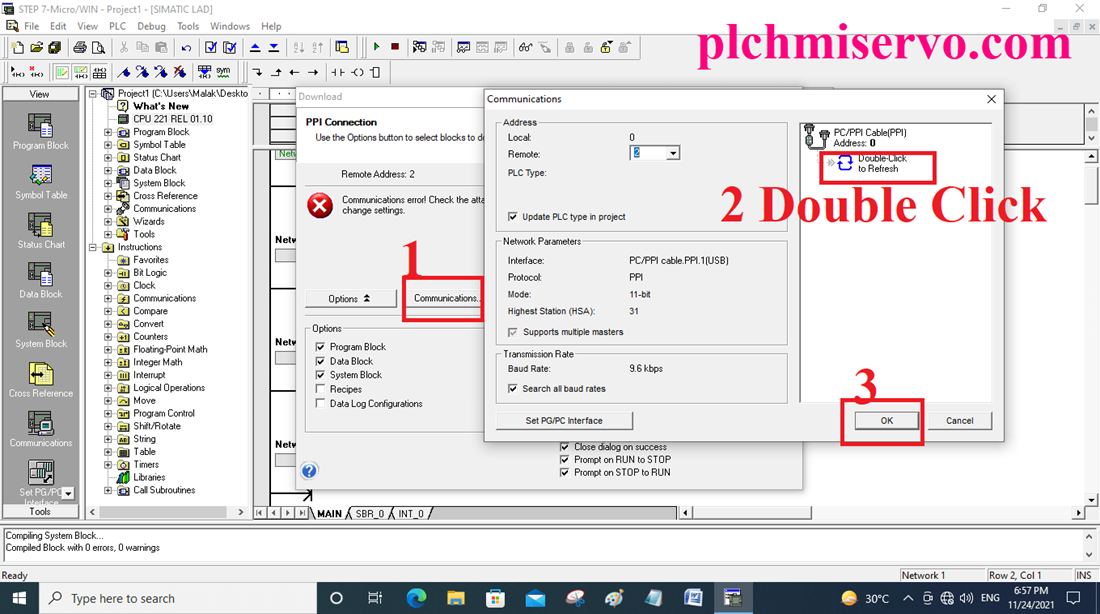Open Microsoft Edge from the taskbar
This screenshot has width=1100, height=614.
pos(416,598)
